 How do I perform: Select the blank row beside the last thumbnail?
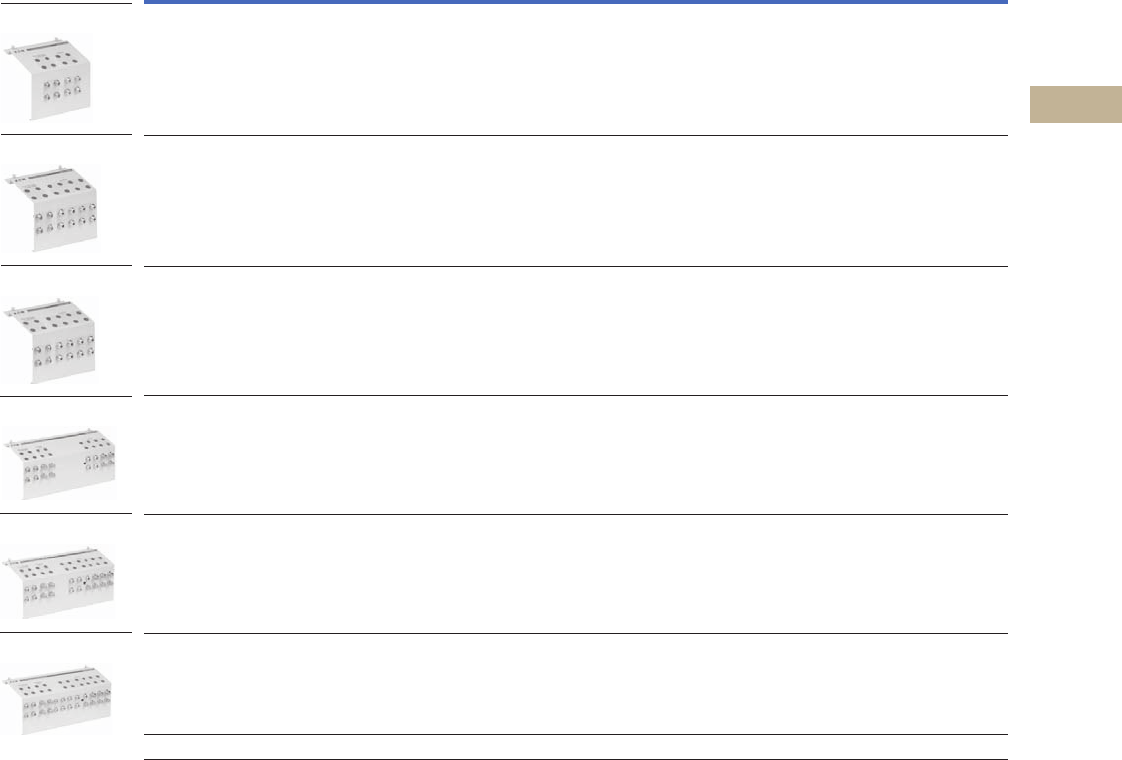point(575,684)
